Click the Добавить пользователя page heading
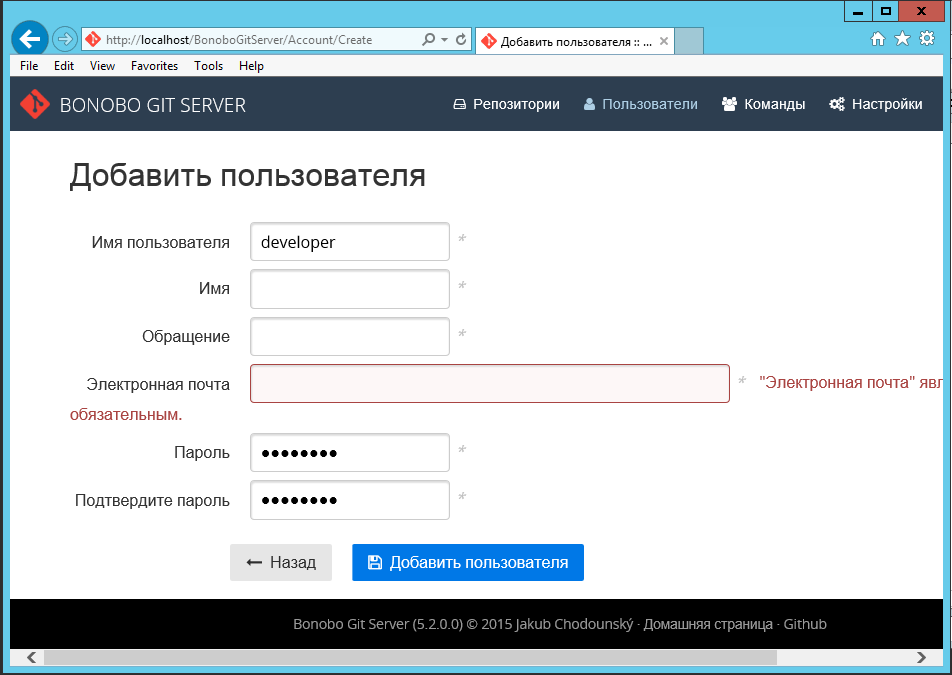This screenshot has width=952, height=675. [247, 175]
